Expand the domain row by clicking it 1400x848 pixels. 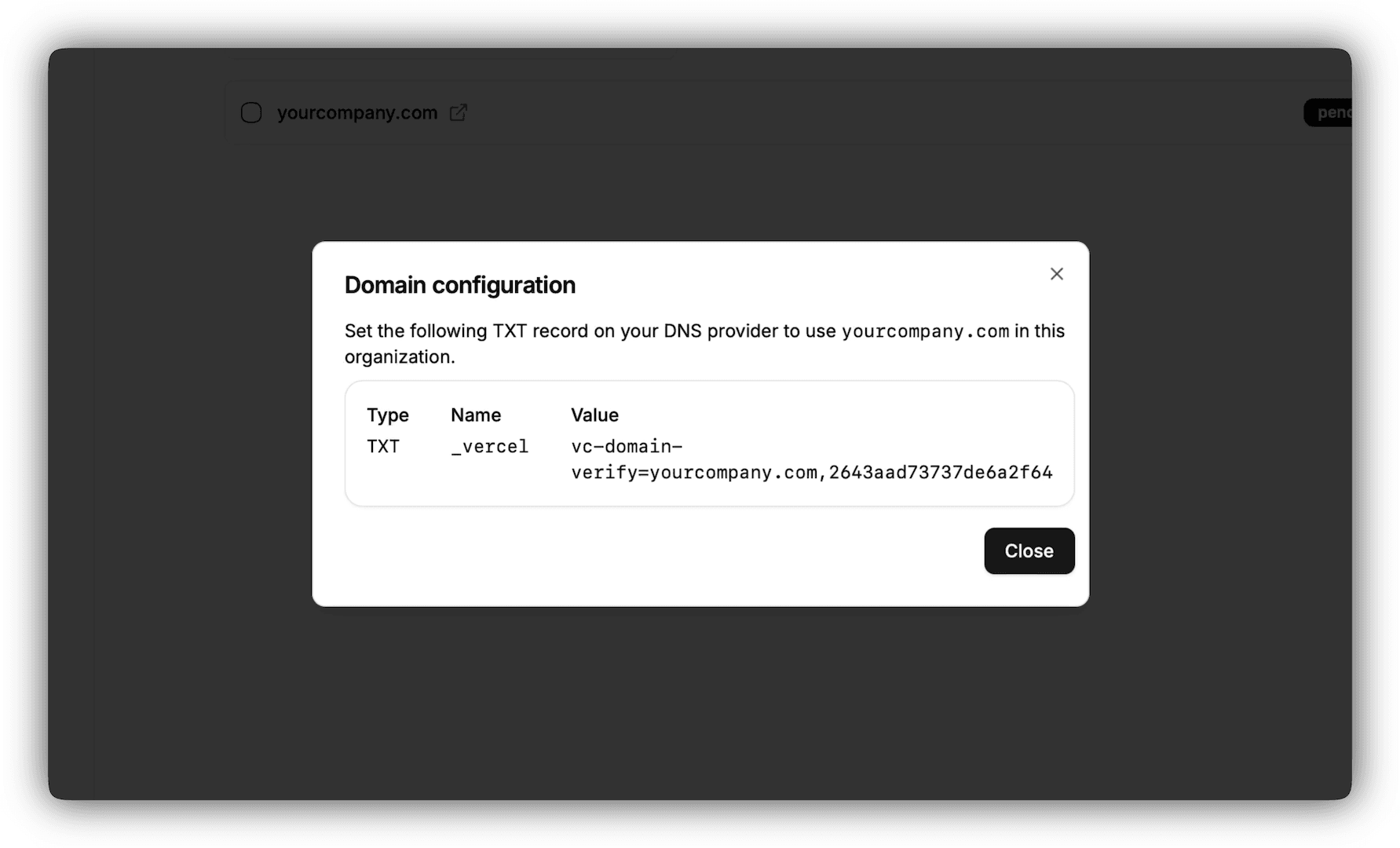point(707,112)
